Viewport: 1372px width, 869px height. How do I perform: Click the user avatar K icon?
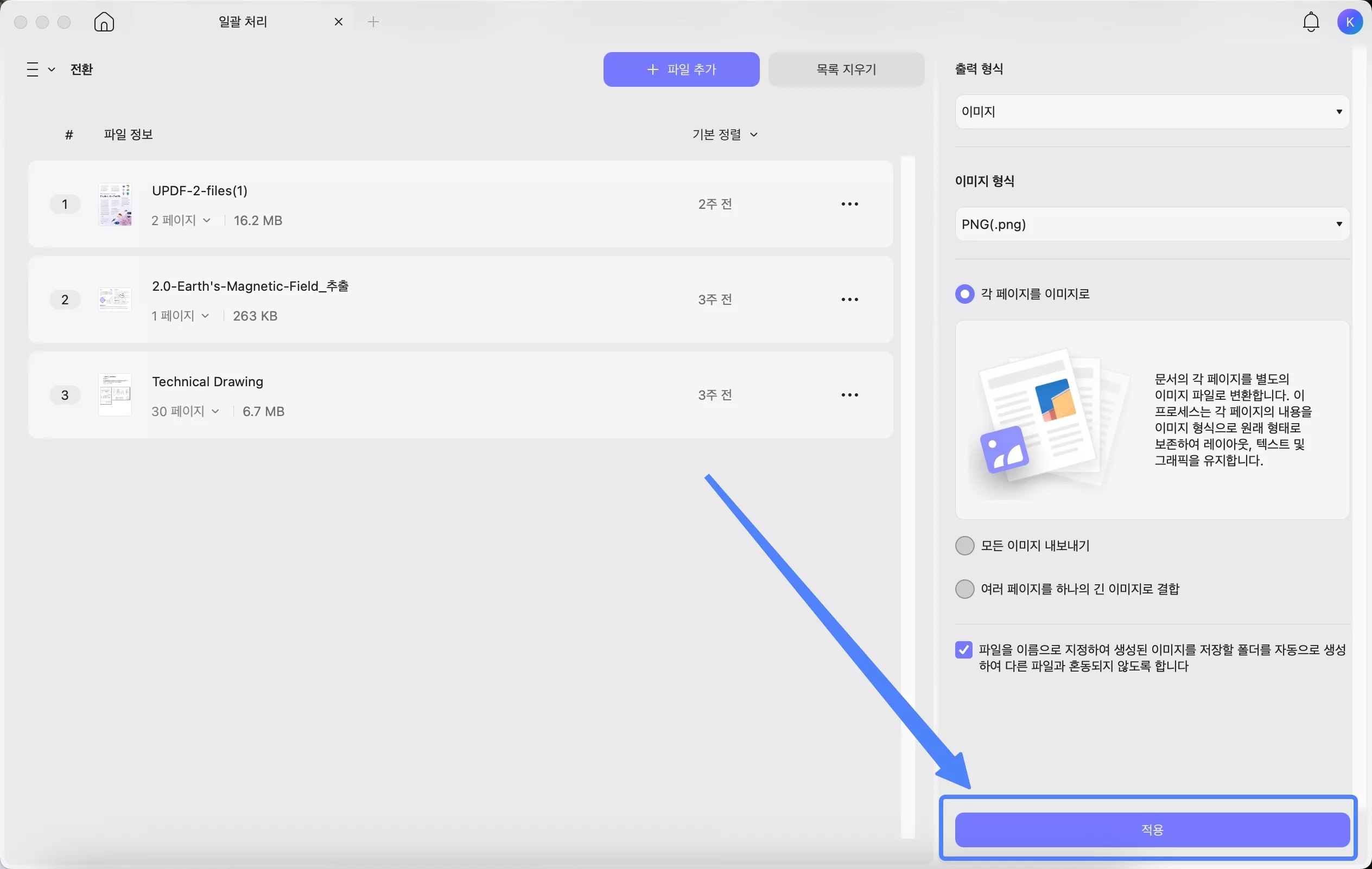coord(1349,22)
